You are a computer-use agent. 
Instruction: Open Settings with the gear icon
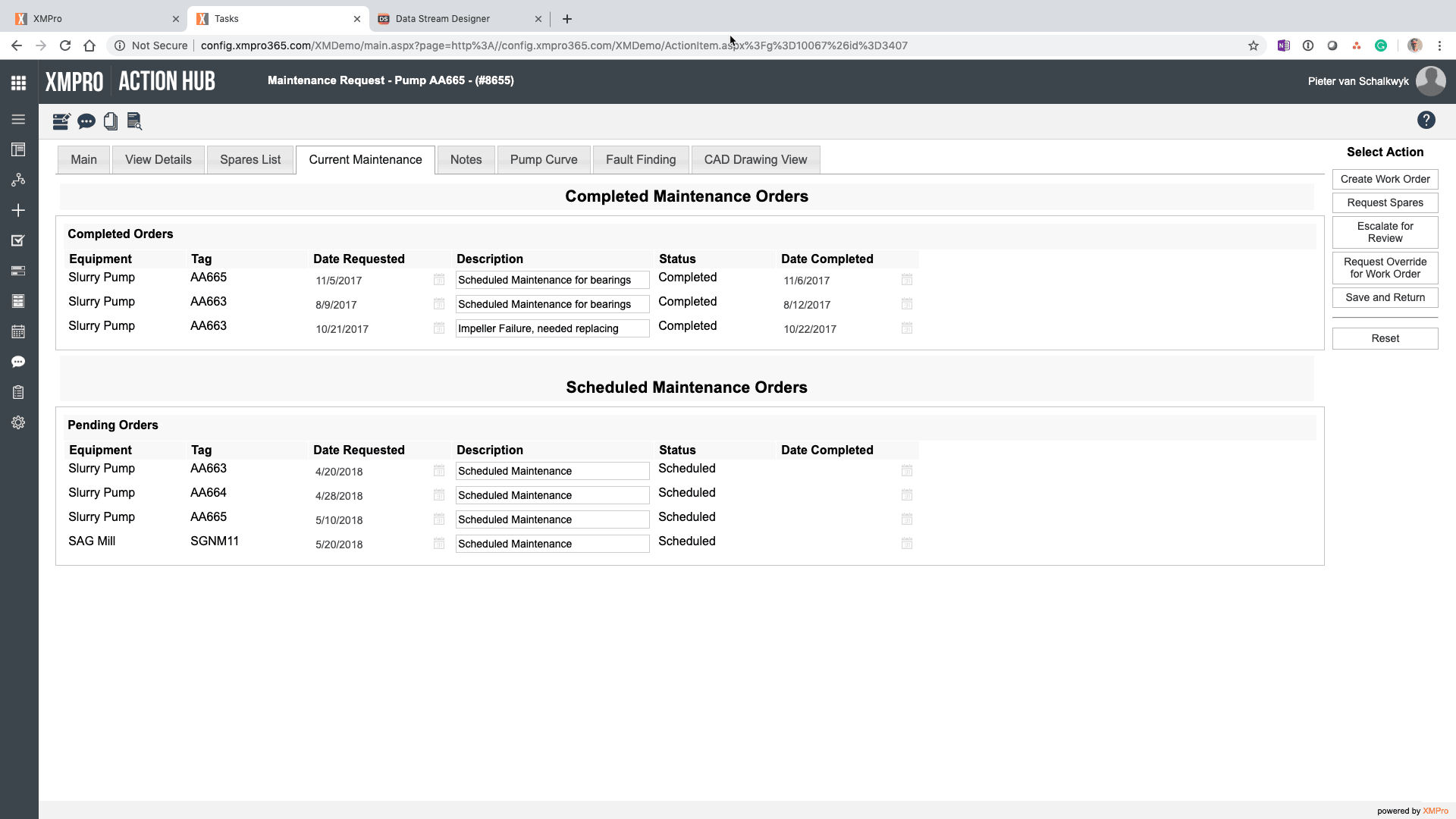pos(18,422)
